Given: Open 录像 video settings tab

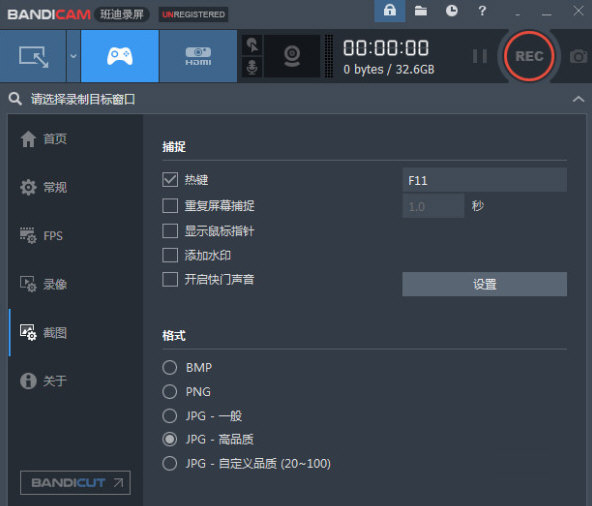Looking at the screenshot, I should [x=44, y=284].
